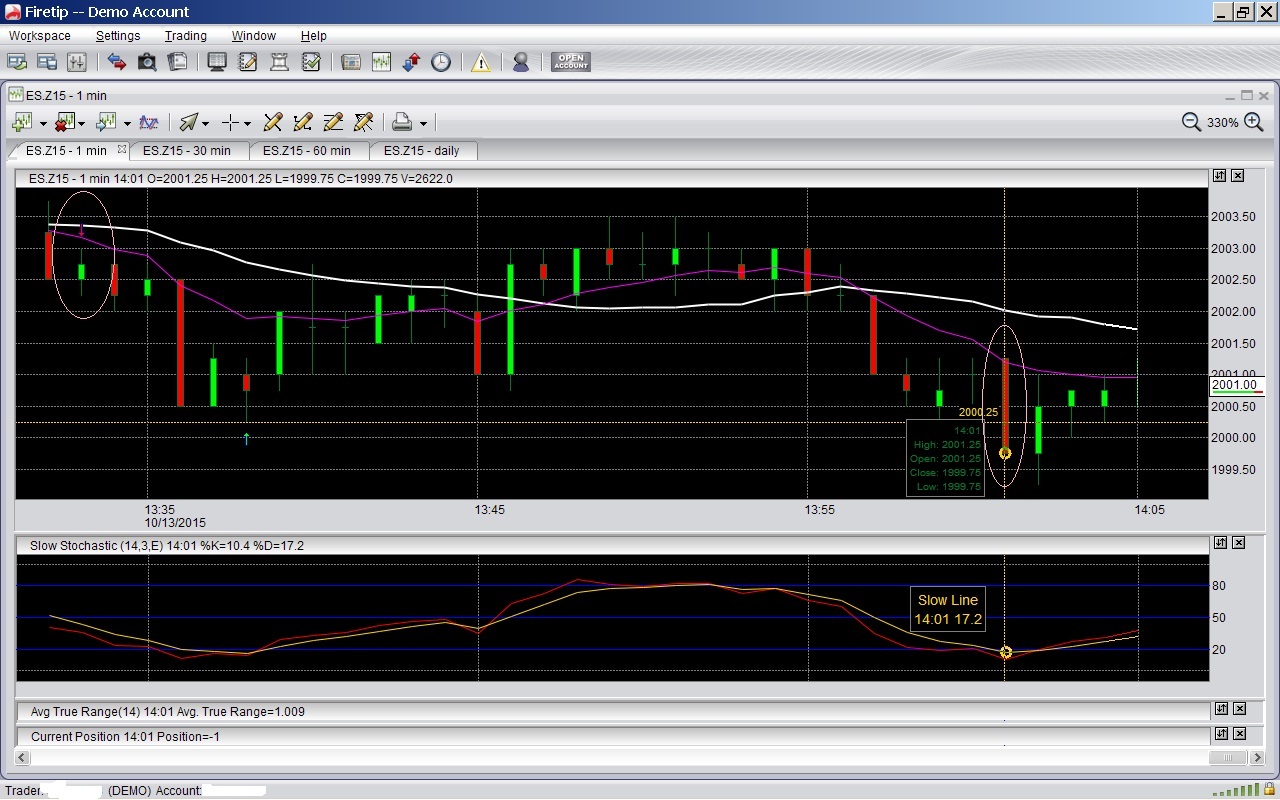Select the first pencil drawing tool
This screenshot has width=1280, height=800.
pos(272,122)
